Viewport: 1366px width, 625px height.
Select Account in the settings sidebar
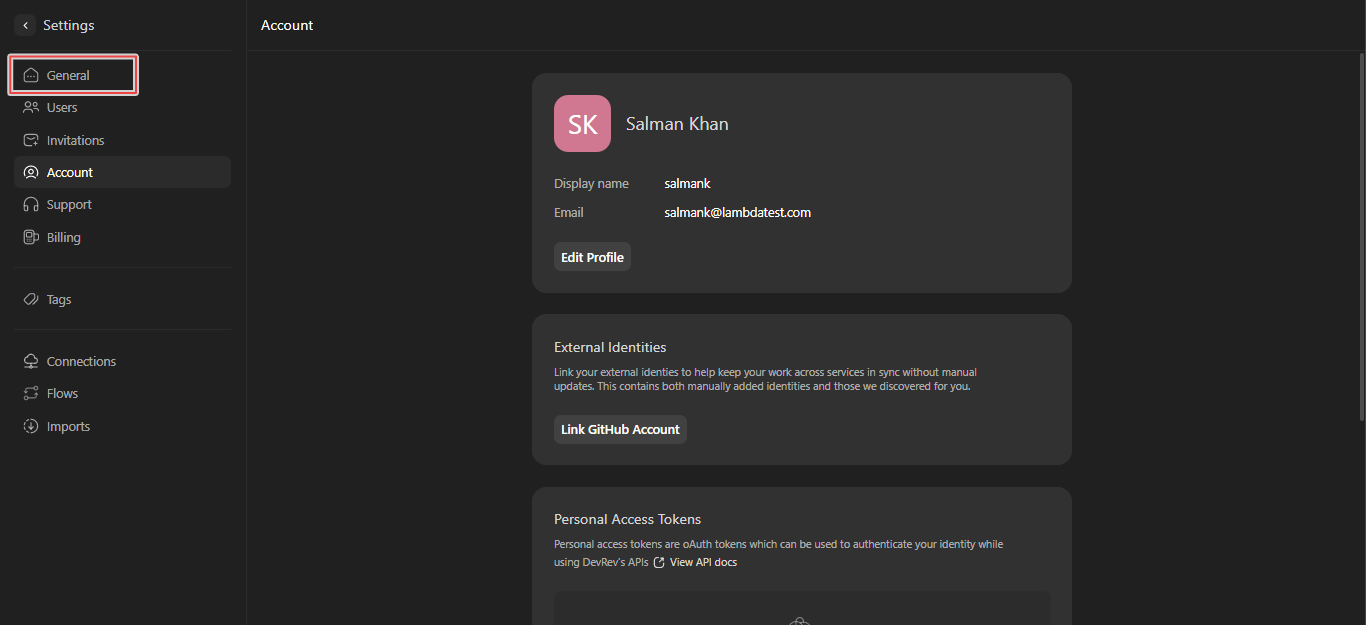pos(70,173)
